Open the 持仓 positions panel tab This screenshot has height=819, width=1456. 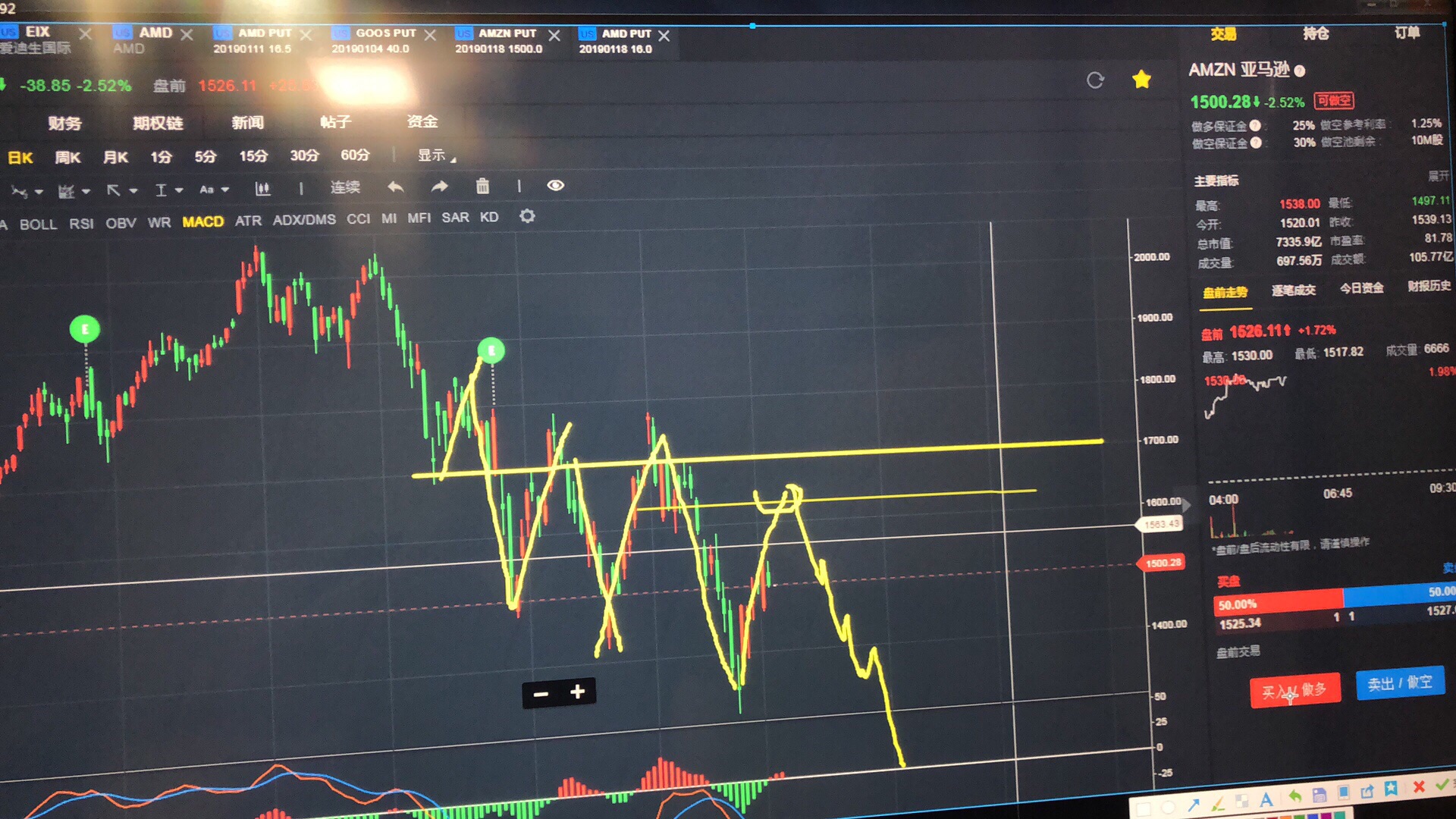pyautogui.click(x=1316, y=33)
